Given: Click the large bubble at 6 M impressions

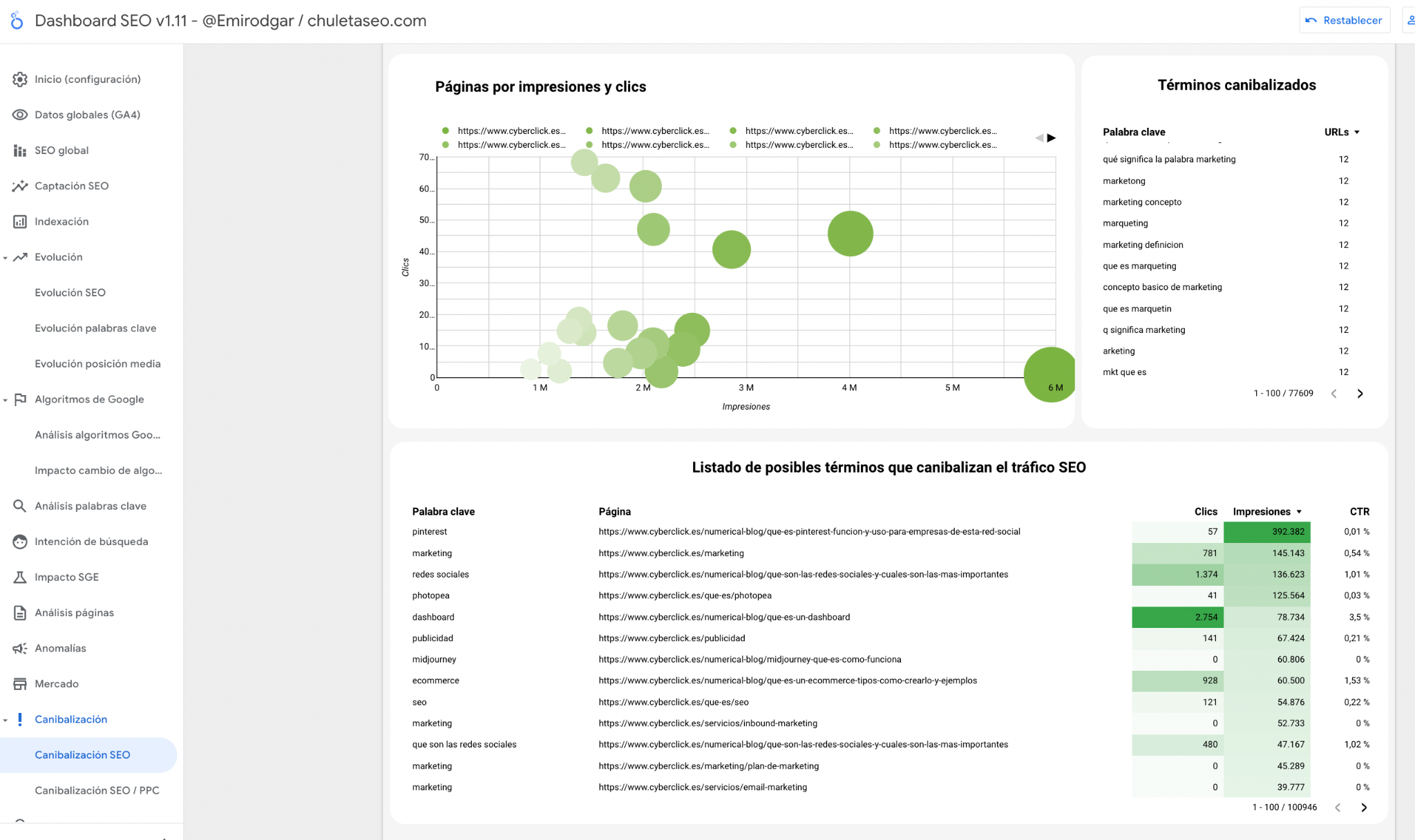Looking at the screenshot, I should (x=1050, y=374).
